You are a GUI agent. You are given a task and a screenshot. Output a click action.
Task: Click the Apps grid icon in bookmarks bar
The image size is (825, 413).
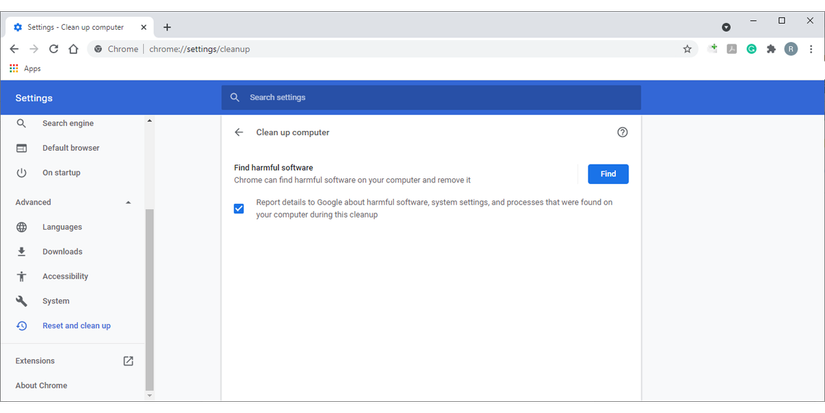coord(14,68)
